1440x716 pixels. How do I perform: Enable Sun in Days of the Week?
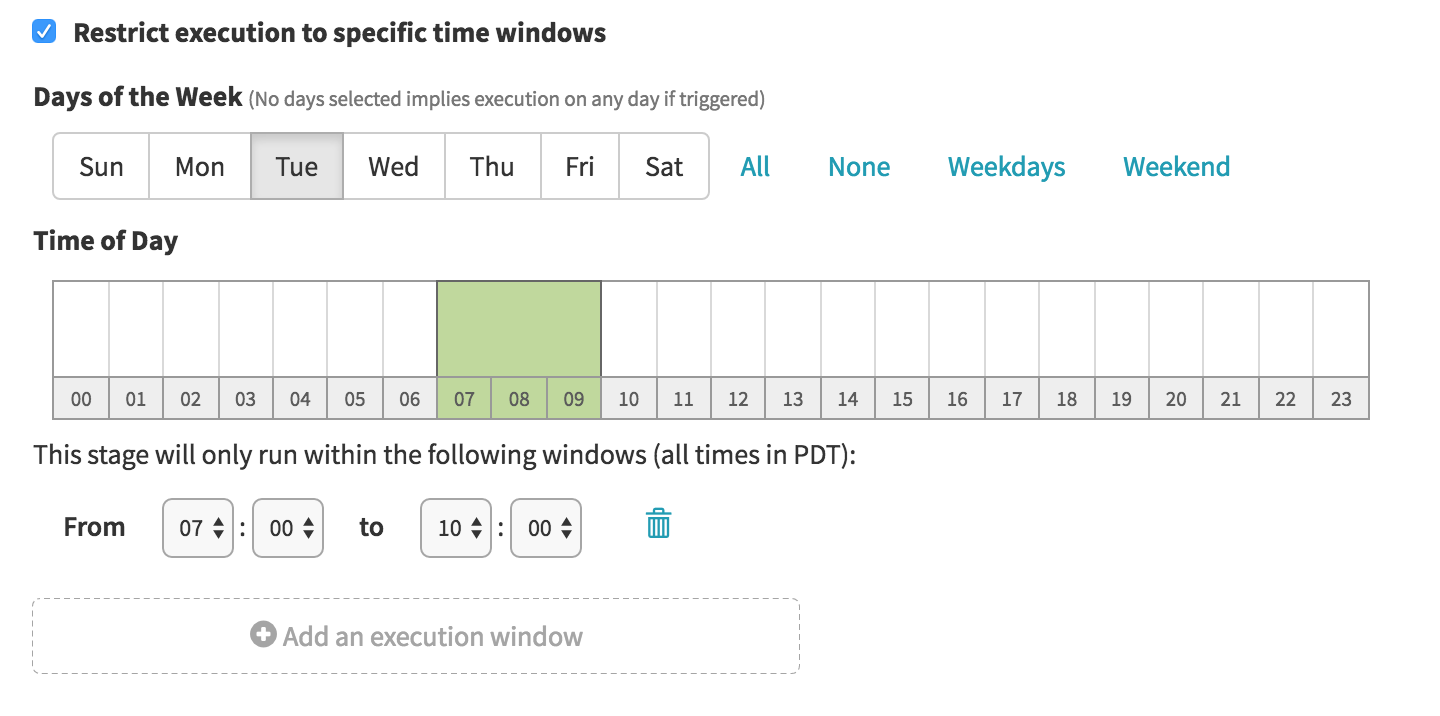(101, 166)
